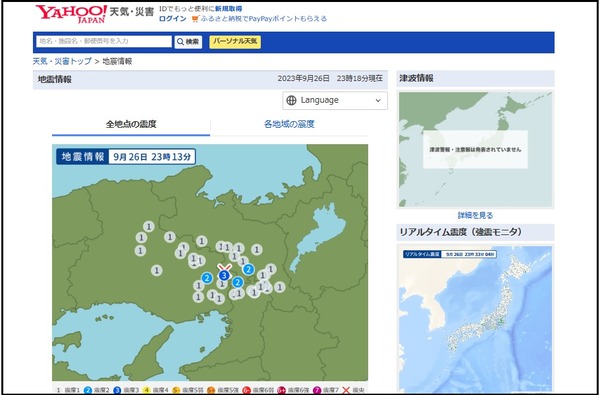Click the 新規取得 ID registration link
This screenshot has height=395, width=600.
click(228, 8)
